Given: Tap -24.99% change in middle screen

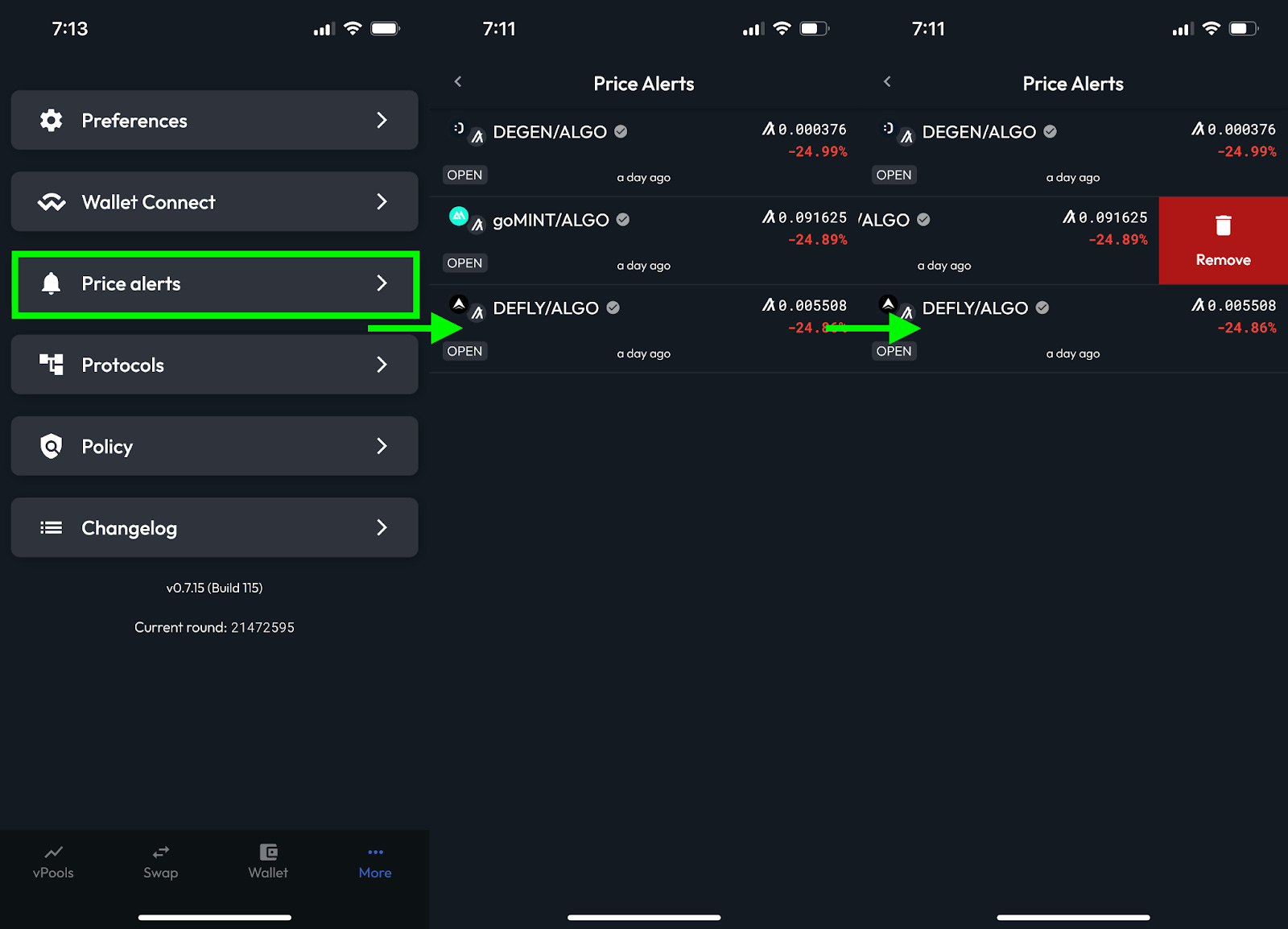Looking at the screenshot, I should click(x=817, y=151).
